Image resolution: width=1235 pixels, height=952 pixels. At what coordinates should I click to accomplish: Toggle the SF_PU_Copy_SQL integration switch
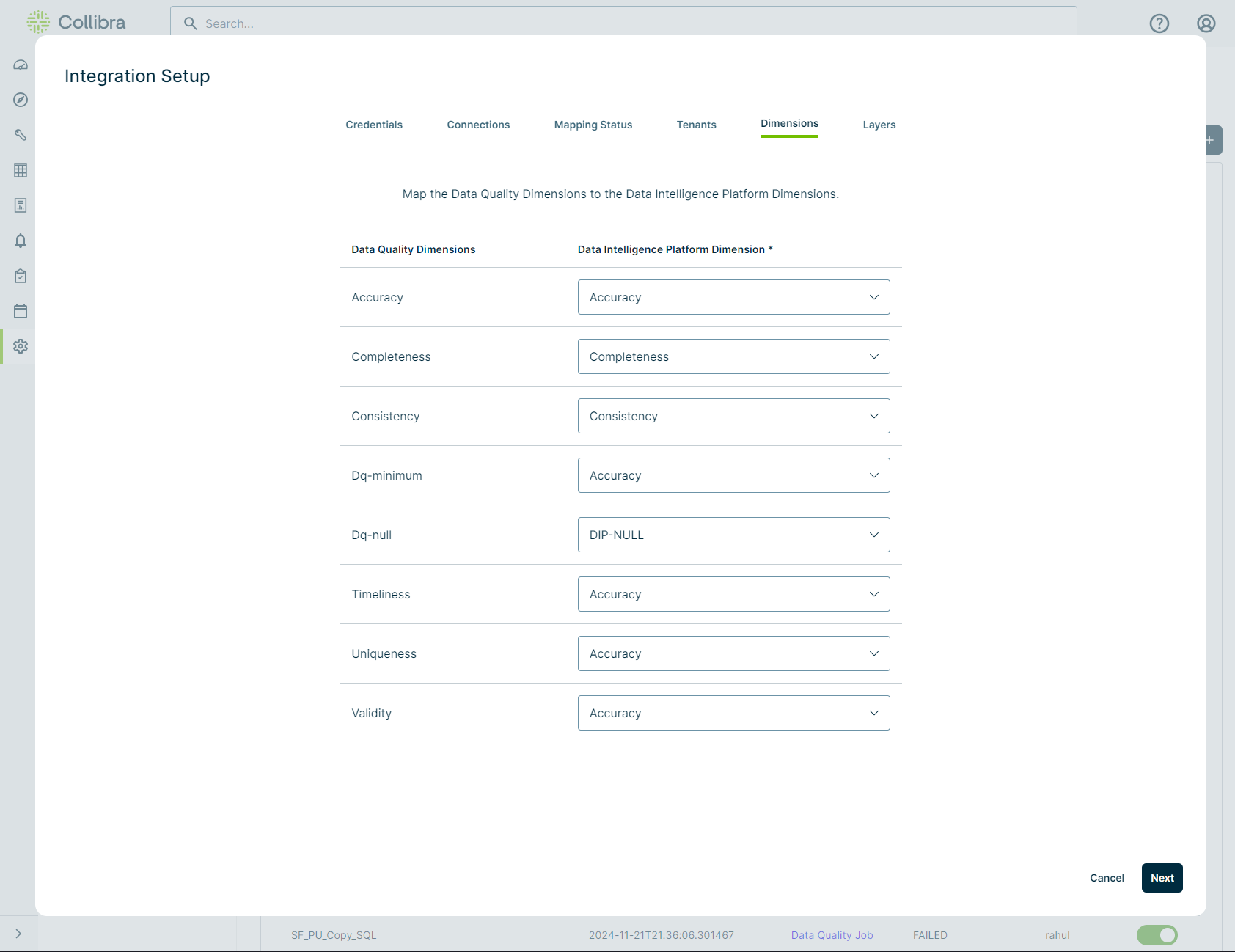[x=1157, y=935]
